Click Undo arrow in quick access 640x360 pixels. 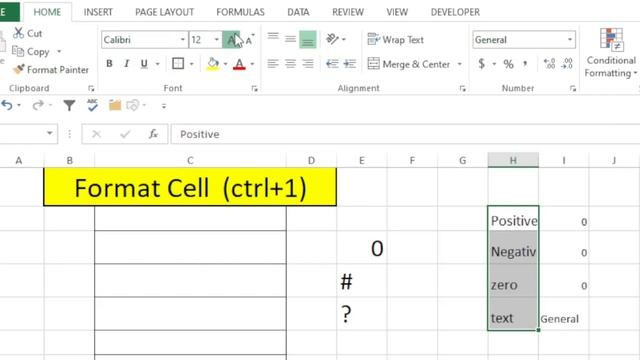point(7,105)
